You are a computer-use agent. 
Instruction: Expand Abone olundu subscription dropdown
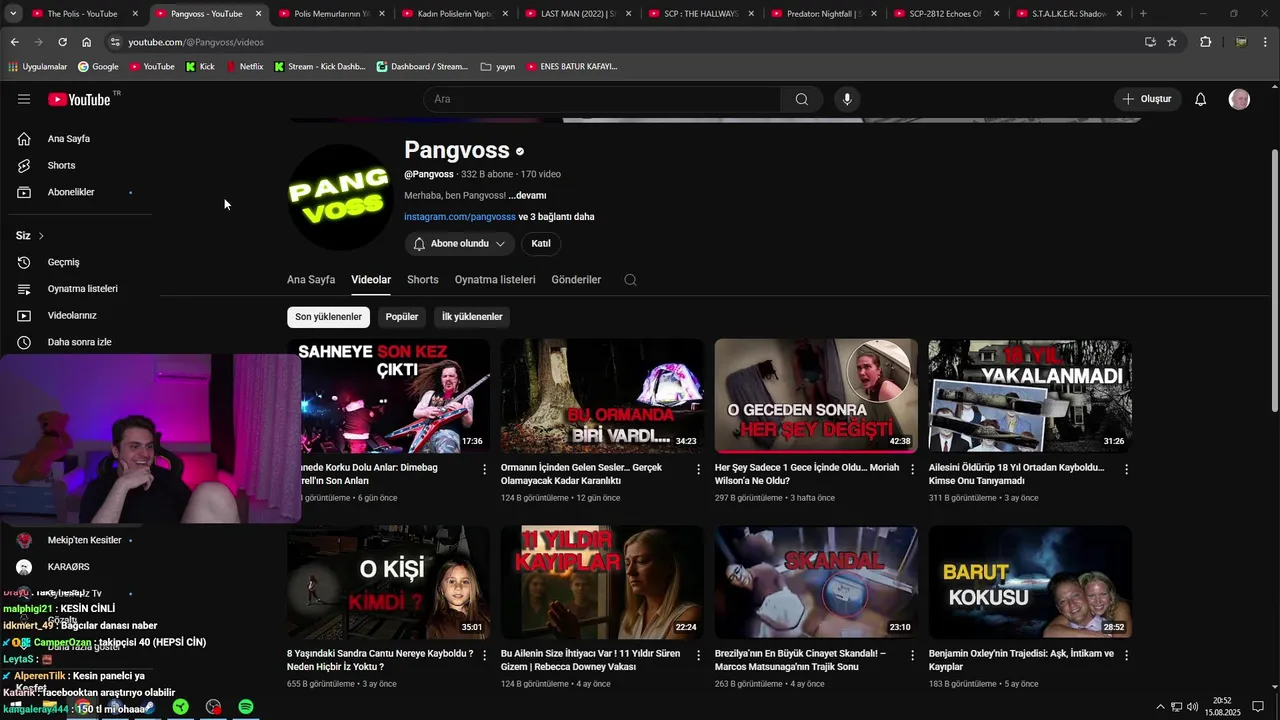coord(459,244)
